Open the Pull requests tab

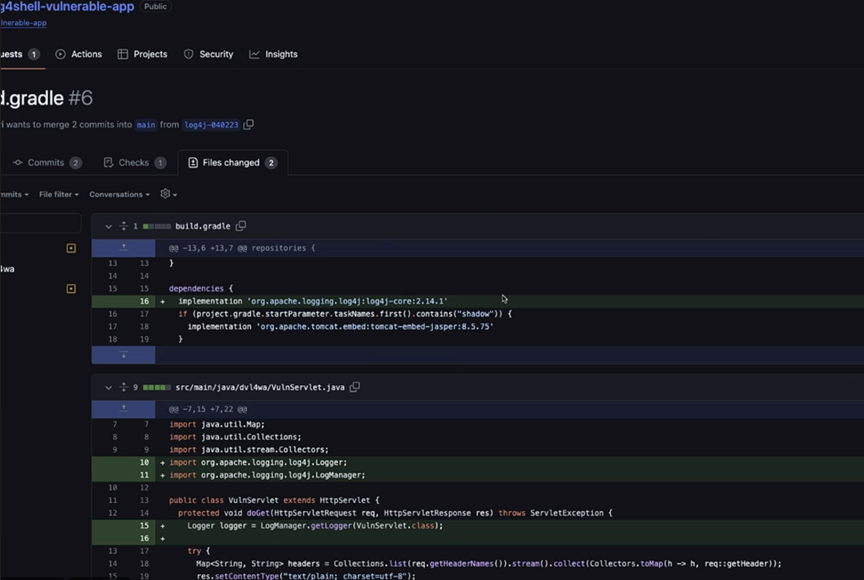pyautogui.click(x=20, y=54)
